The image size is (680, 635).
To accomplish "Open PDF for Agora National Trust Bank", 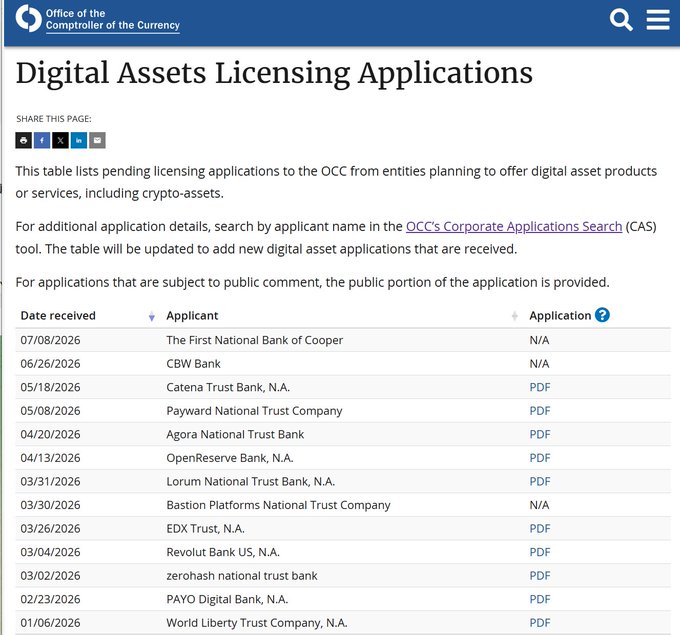I will click(539, 434).
